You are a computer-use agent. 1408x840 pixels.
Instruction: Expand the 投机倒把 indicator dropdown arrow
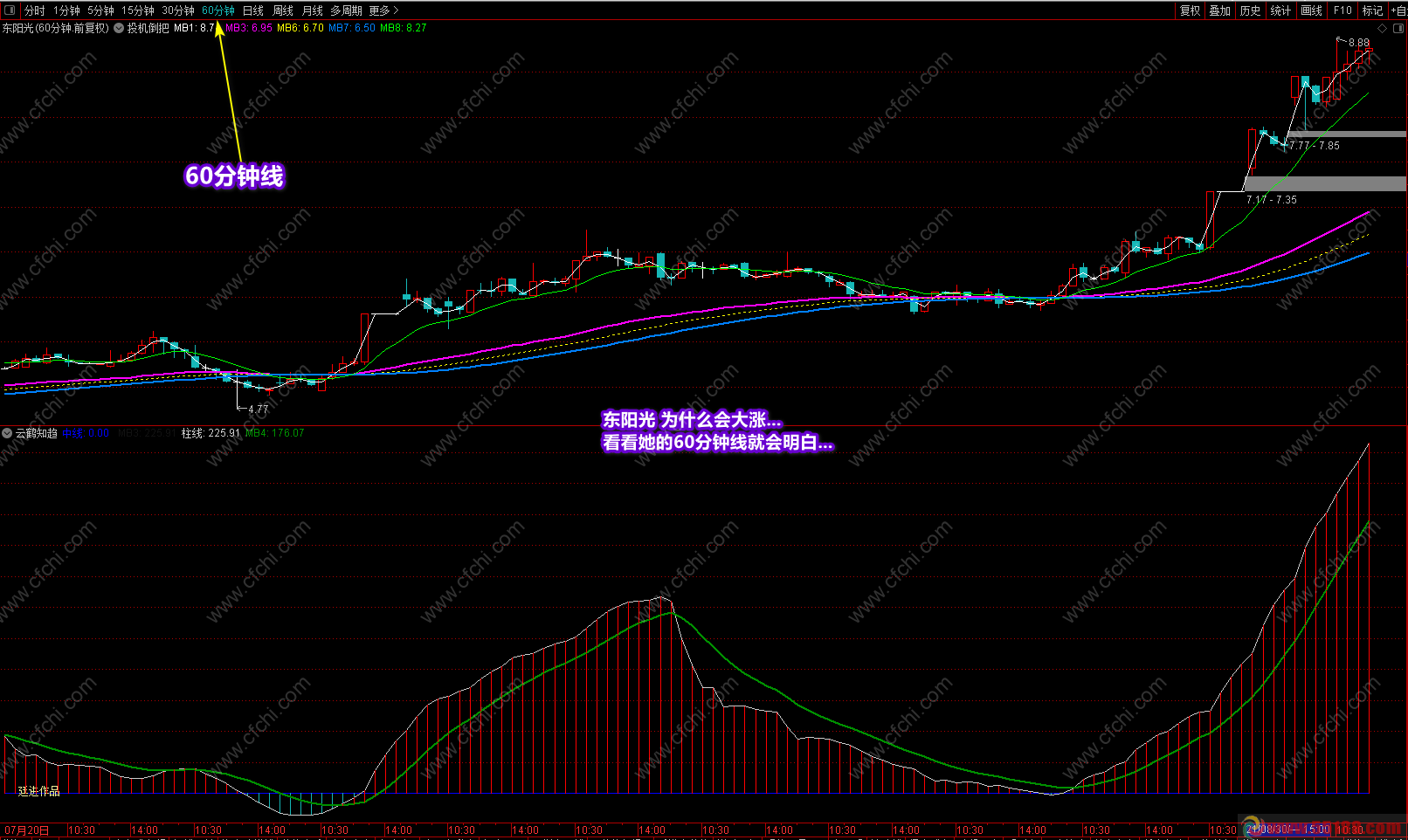tap(119, 28)
